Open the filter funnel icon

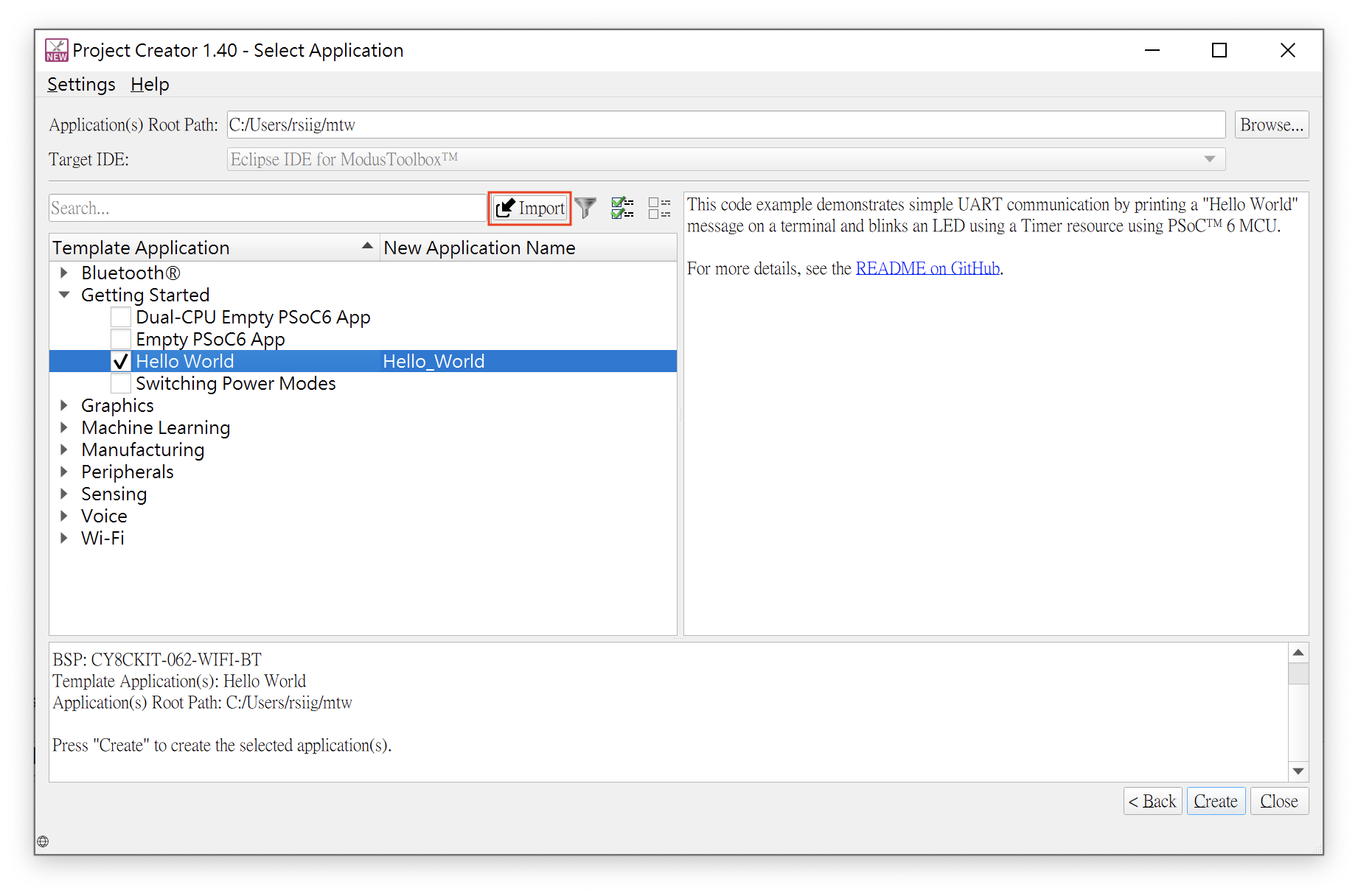(585, 209)
